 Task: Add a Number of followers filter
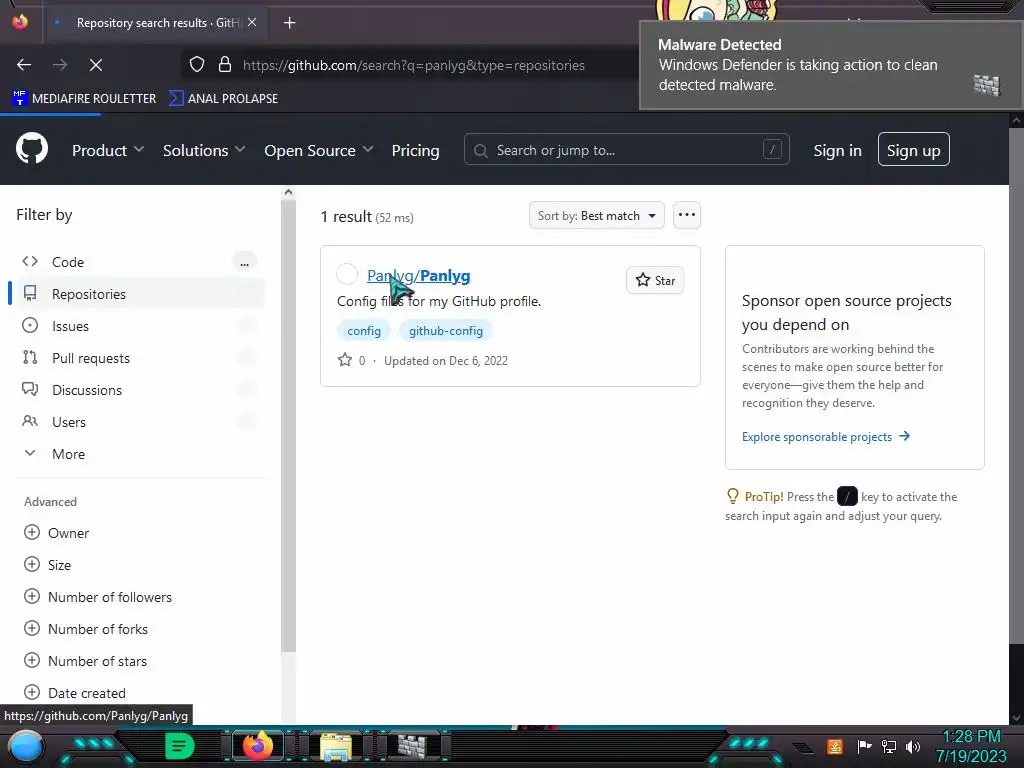tap(98, 597)
